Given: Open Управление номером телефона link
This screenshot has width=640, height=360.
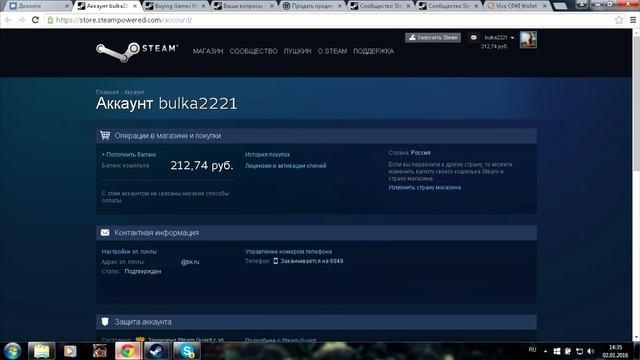Looking at the screenshot, I should pyautogui.click(x=289, y=251).
